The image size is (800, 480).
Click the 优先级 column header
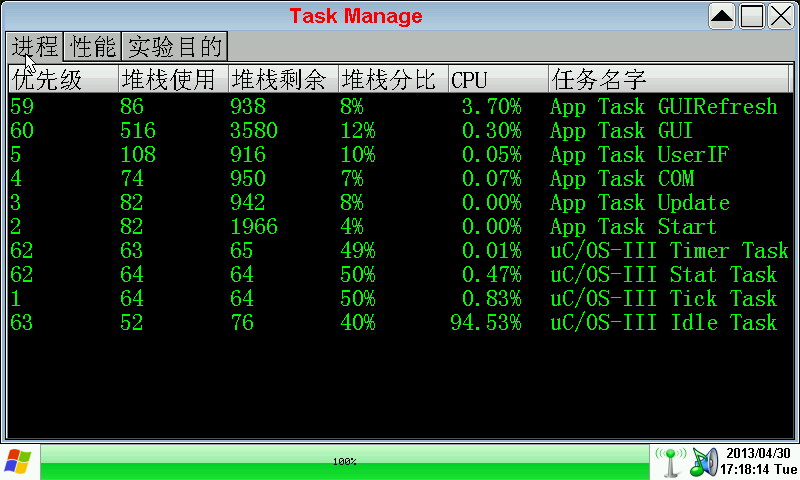click(x=63, y=80)
